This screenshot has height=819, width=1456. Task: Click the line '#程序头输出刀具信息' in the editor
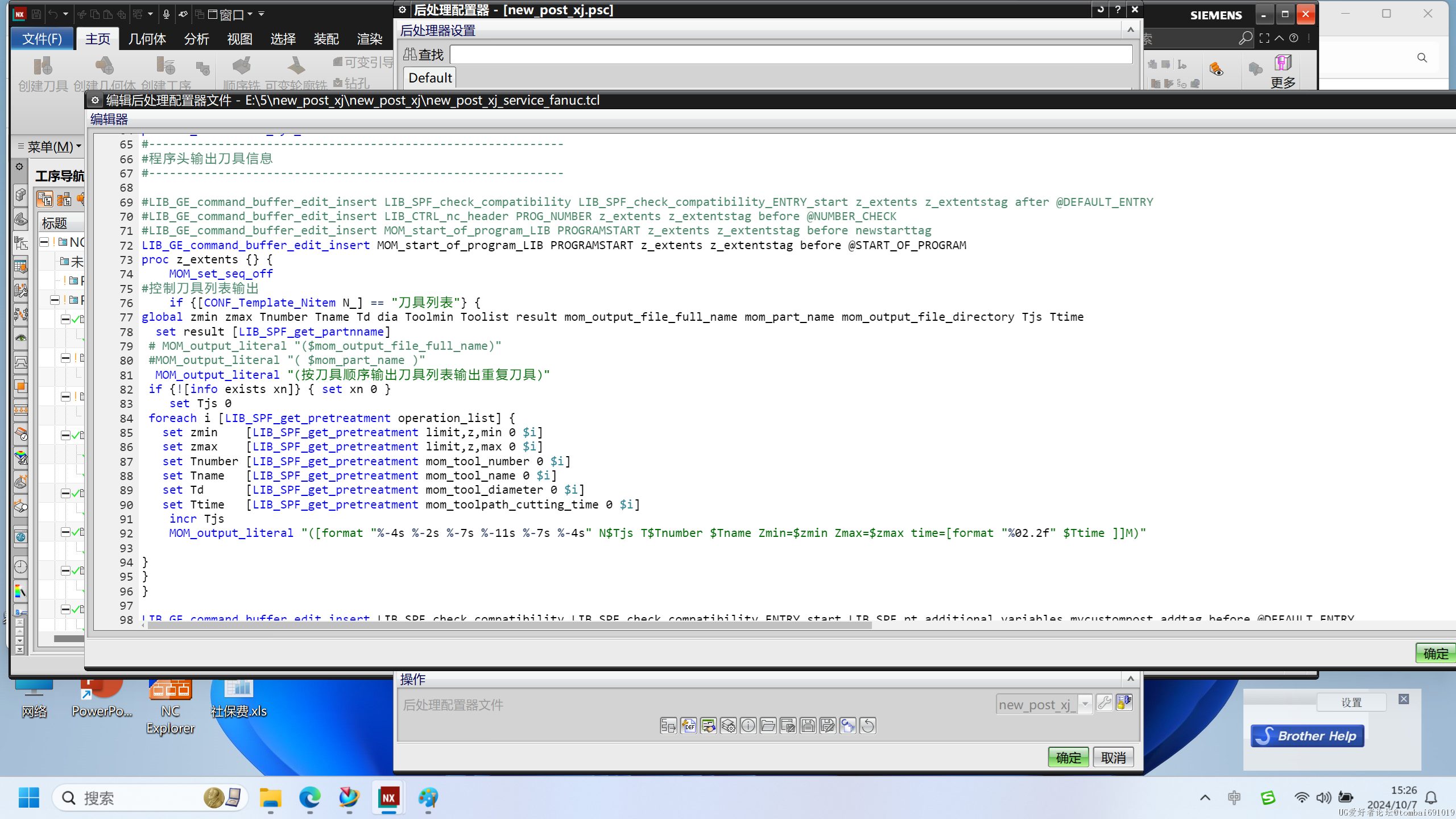pyautogui.click(x=207, y=158)
